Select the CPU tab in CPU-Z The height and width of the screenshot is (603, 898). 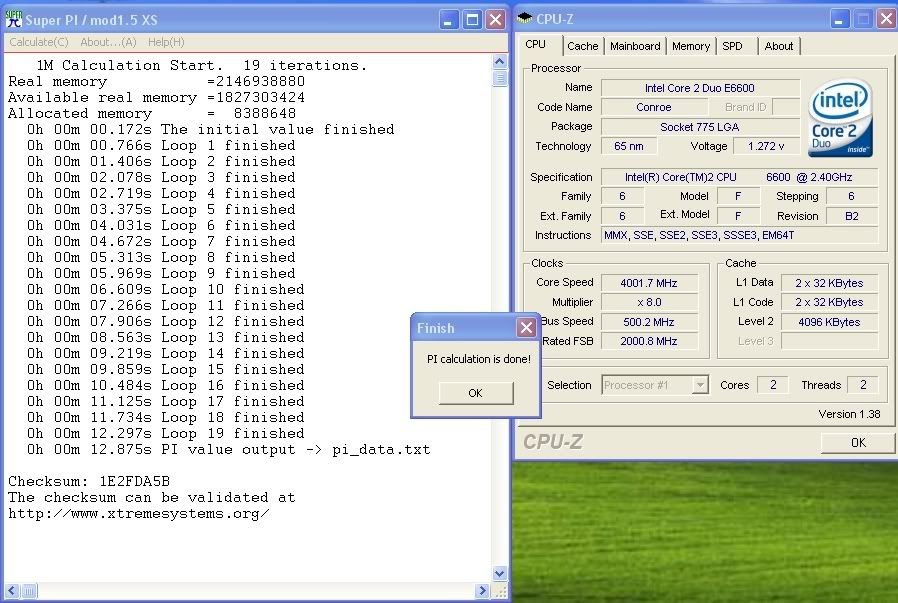point(535,45)
